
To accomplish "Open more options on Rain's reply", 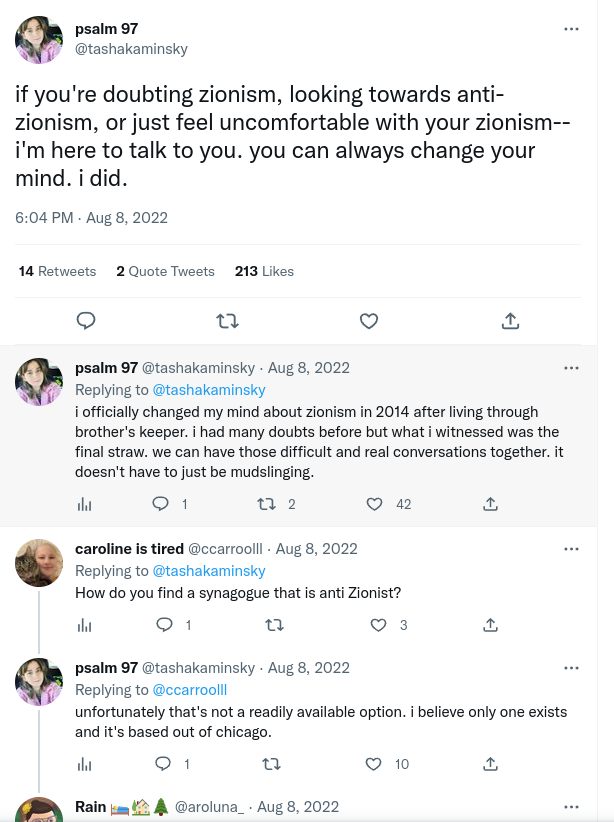I will coord(571,806).
